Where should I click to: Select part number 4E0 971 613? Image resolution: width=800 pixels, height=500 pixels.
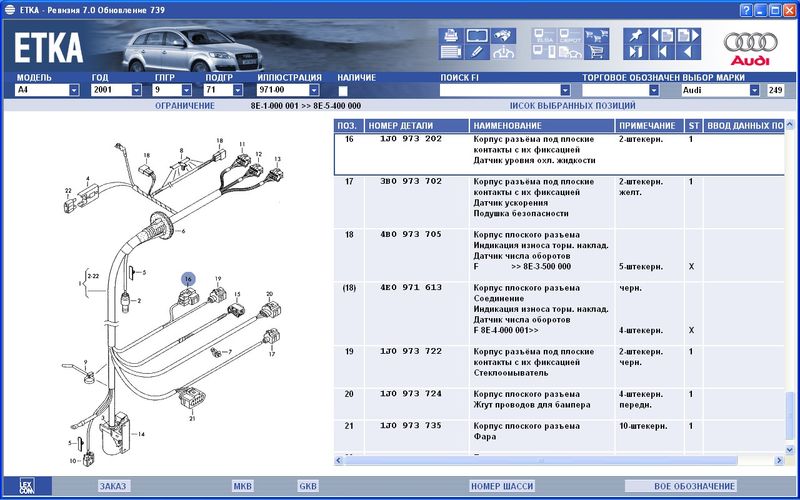411,287
